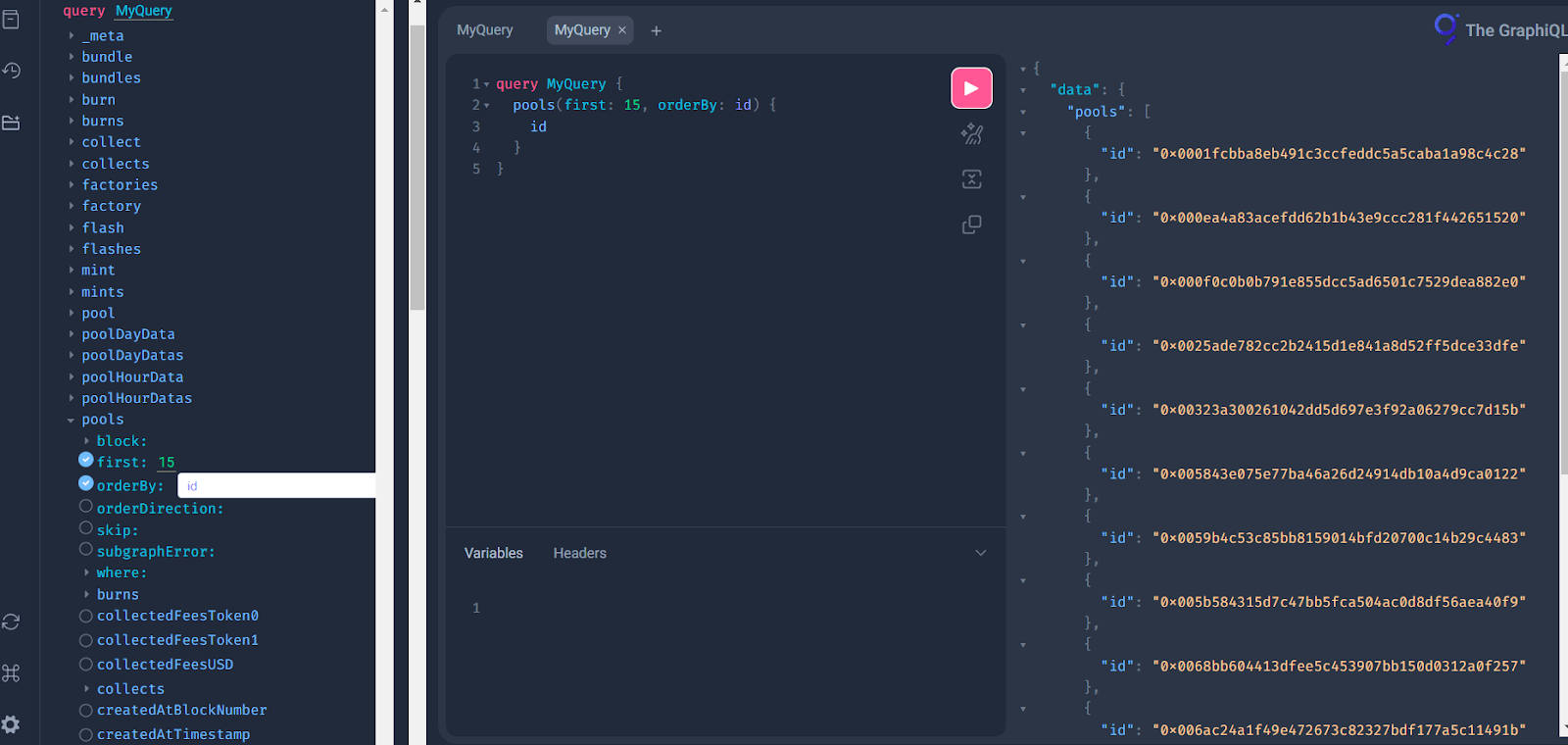Expand the top-level pool field
Screen dimensions: 1568x745
click(71, 313)
